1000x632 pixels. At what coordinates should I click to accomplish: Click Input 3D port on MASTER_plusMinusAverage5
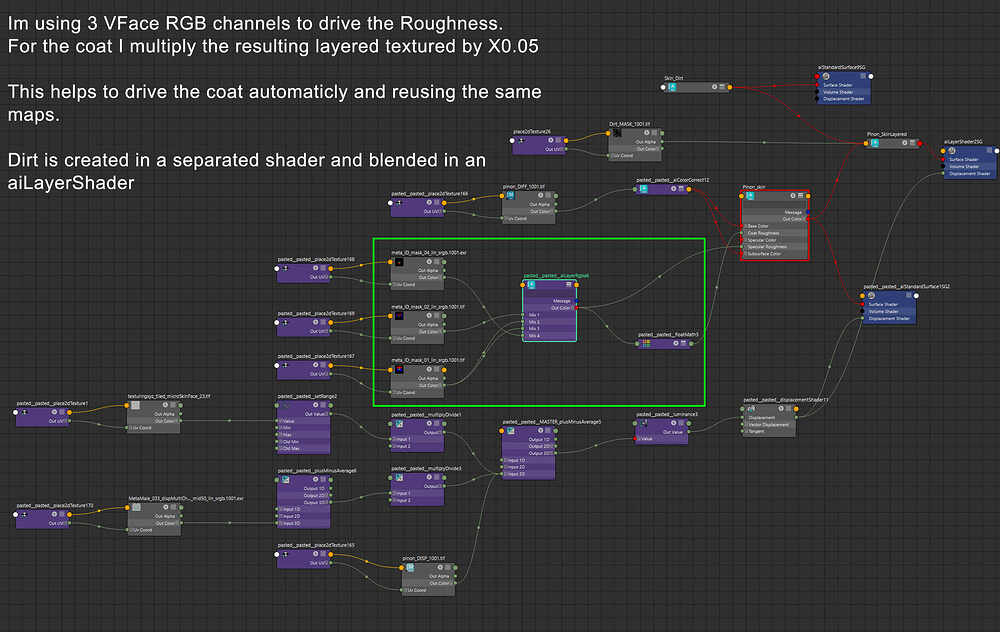pyautogui.click(x=502, y=474)
